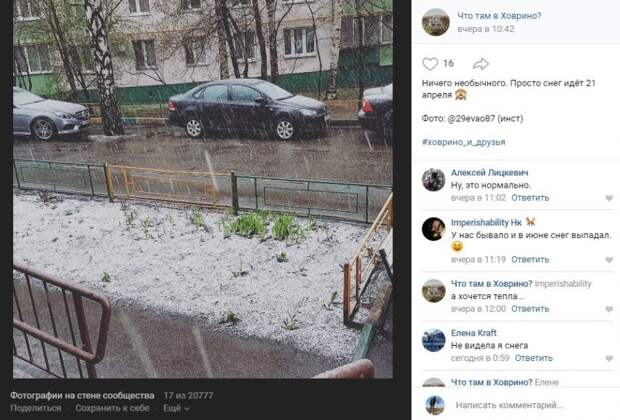This screenshot has height=420, width=620.
Task: Like Алексей Лицкевич's comment
Action: [x=609, y=198]
